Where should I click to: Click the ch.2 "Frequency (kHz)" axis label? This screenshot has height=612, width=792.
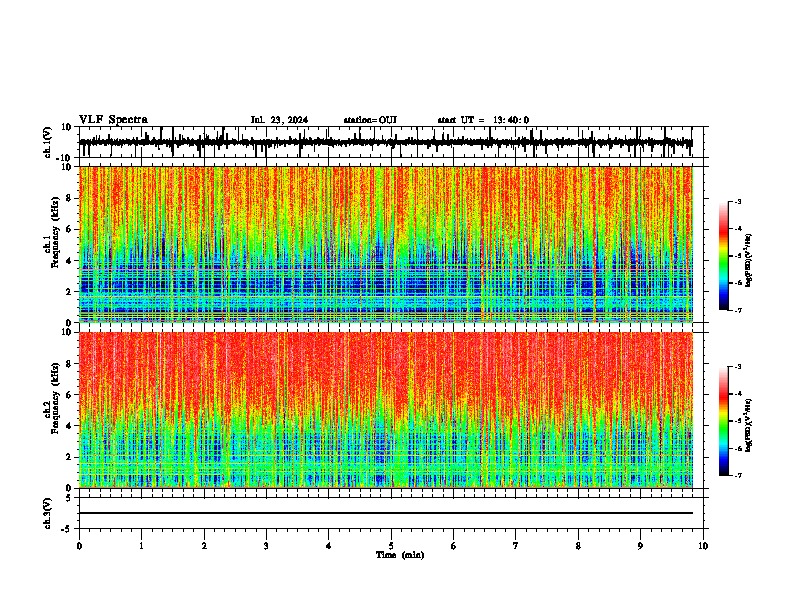tap(55, 398)
